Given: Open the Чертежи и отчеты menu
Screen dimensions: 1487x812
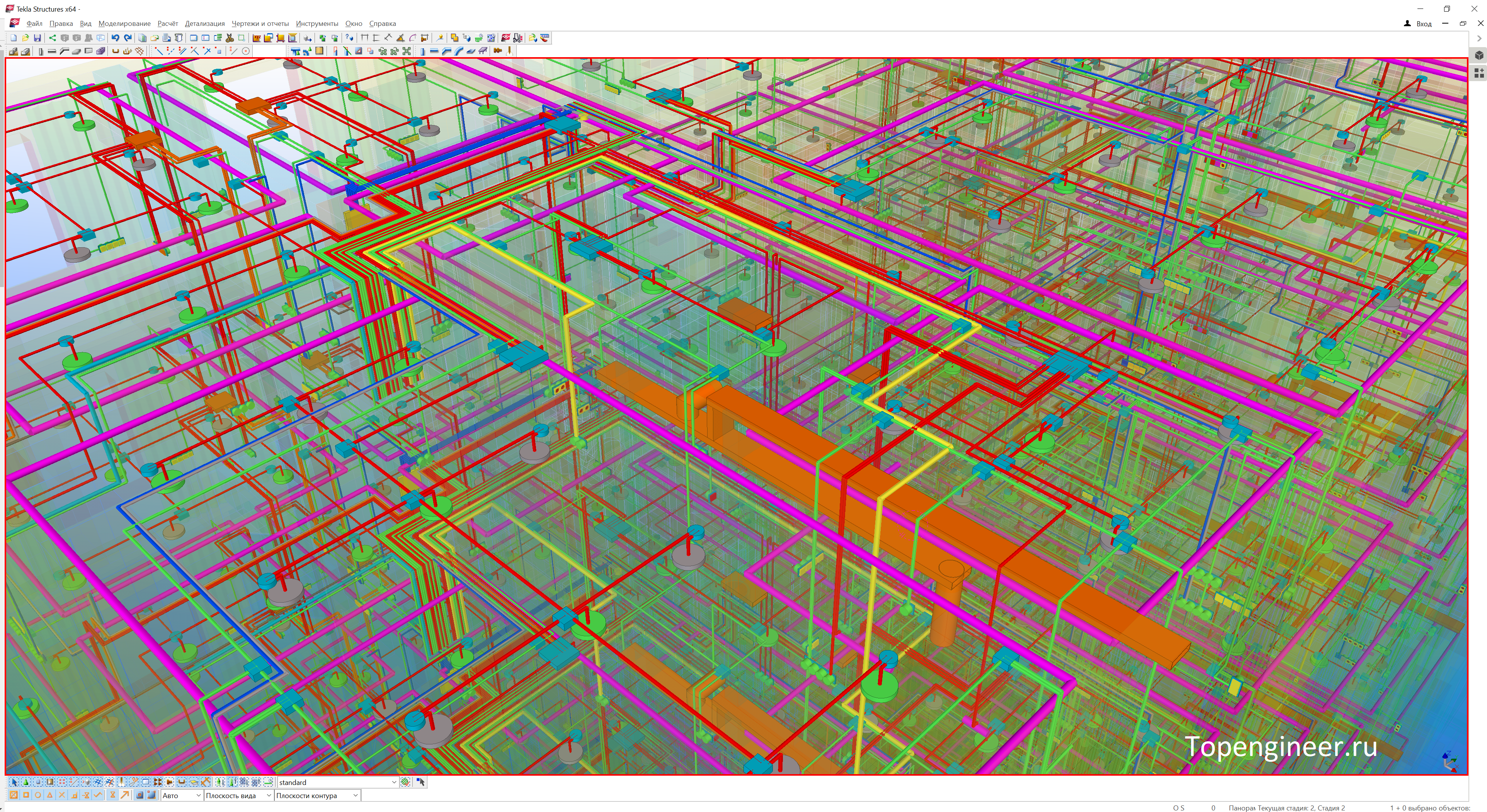Looking at the screenshot, I should [260, 24].
